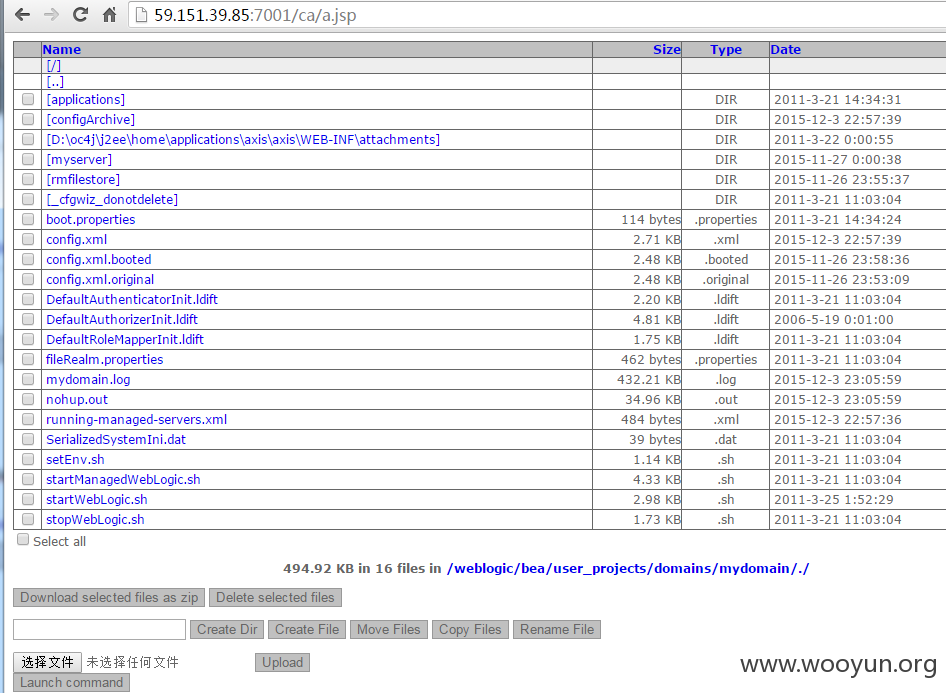Click the Launch command button
946x693 pixels.
point(71,682)
